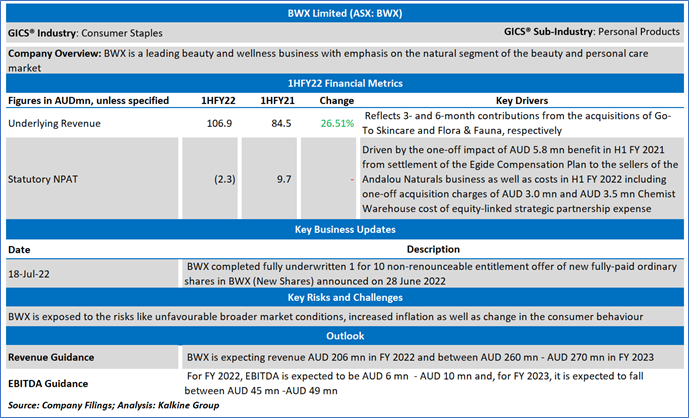Click the risks sentence about market conditions

coord(326,317)
